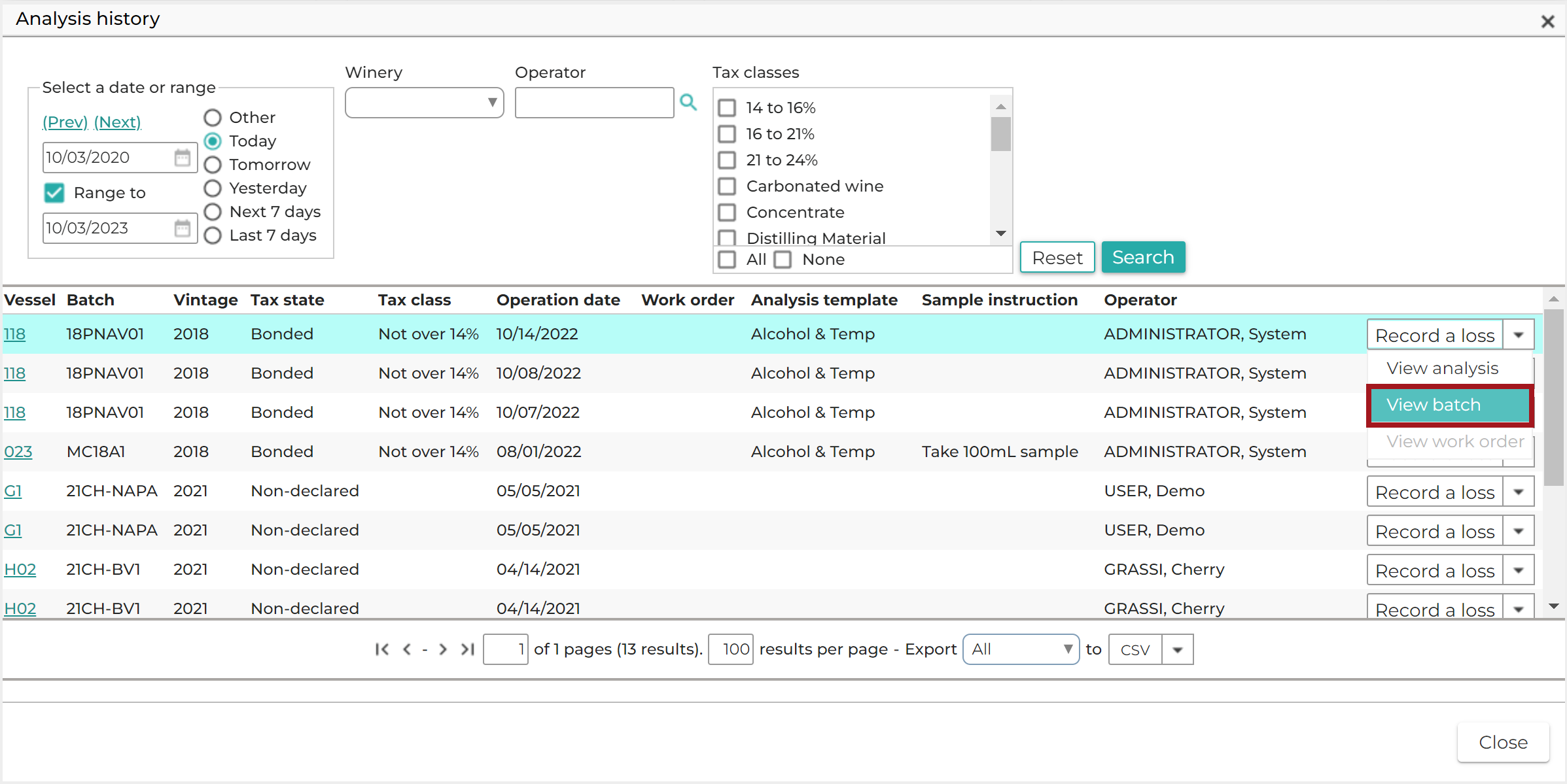Open calendar picker for the 10/03/2020 start date

coord(183,158)
